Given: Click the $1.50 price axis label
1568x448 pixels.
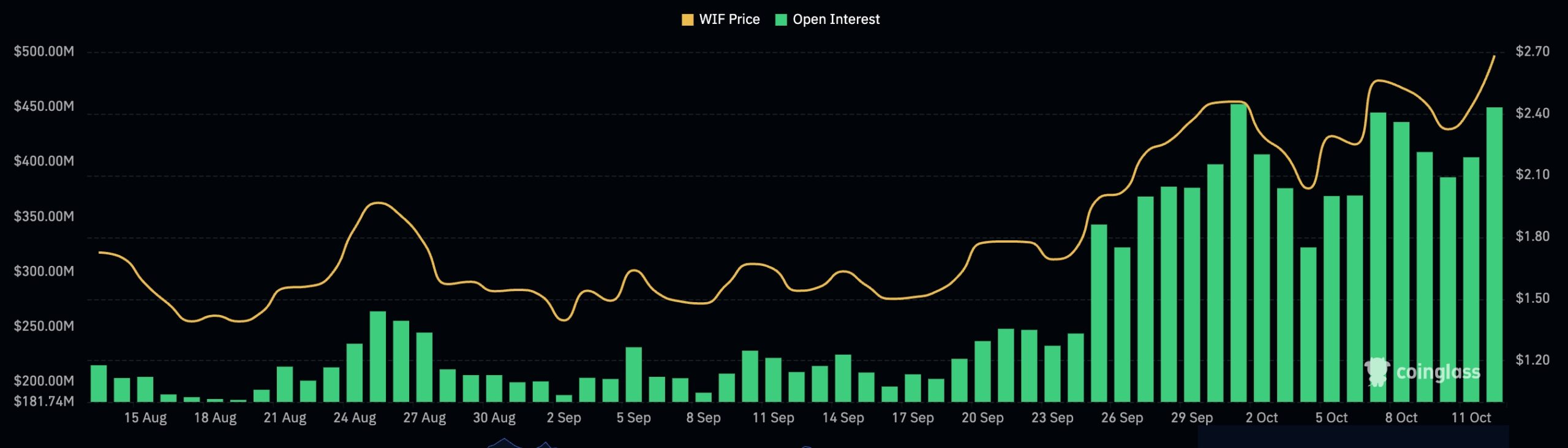Looking at the screenshot, I should tap(1532, 298).
